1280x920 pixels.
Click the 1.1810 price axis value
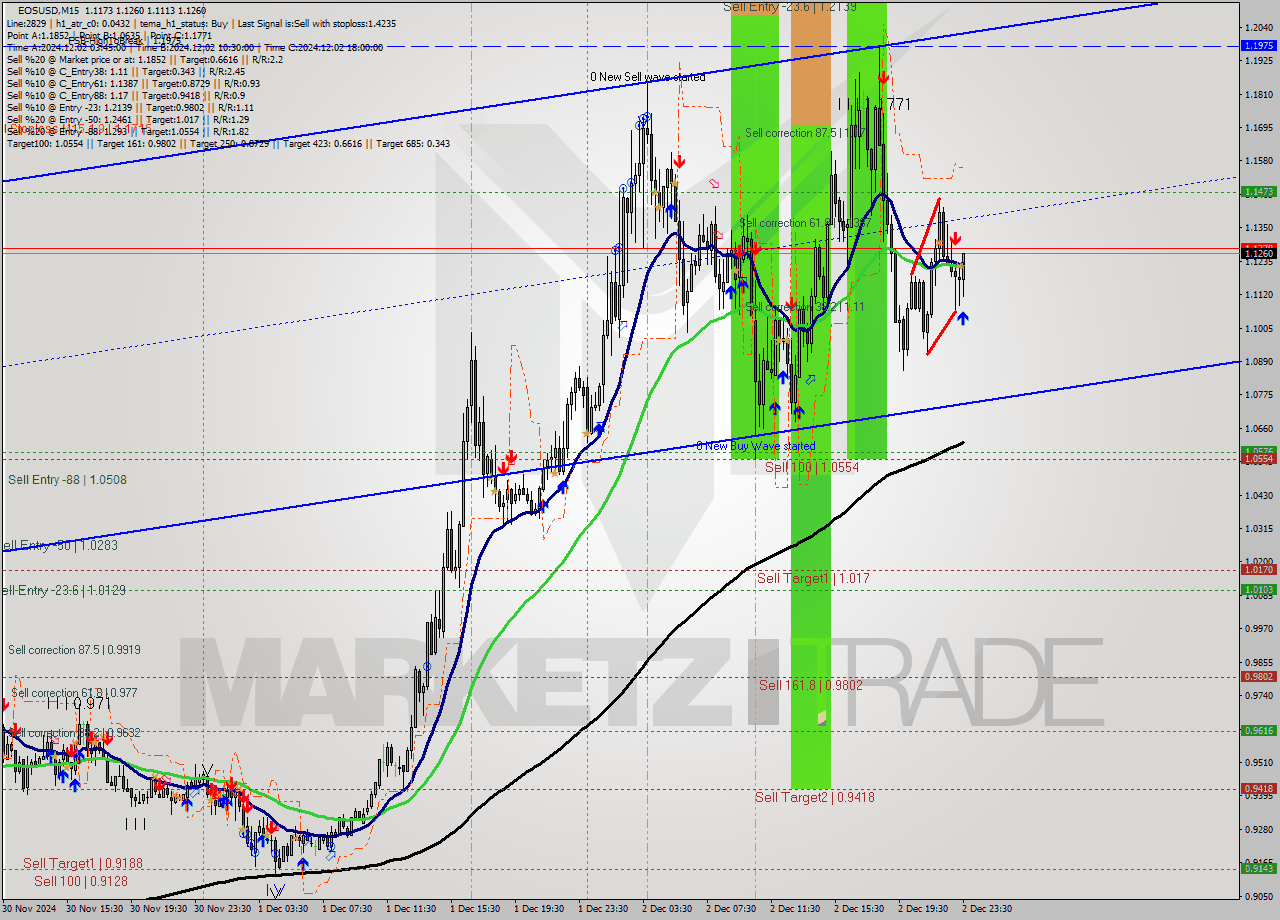[x=1258, y=94]
